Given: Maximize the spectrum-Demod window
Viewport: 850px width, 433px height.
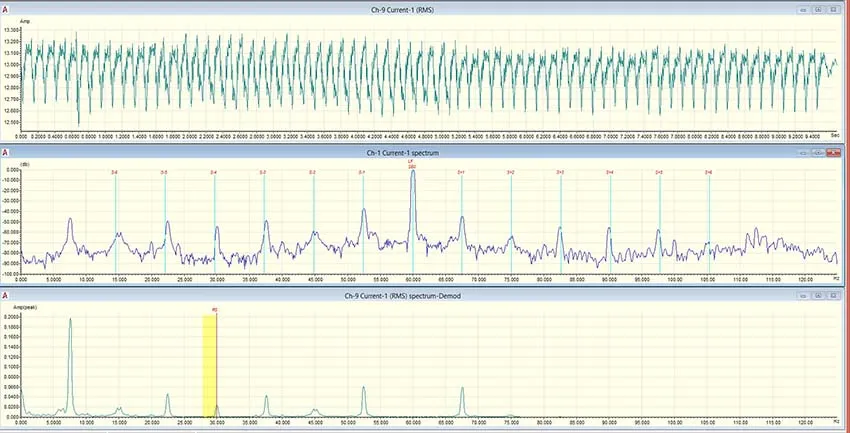Looking at the screenshot, I should (x=819, y=296).
